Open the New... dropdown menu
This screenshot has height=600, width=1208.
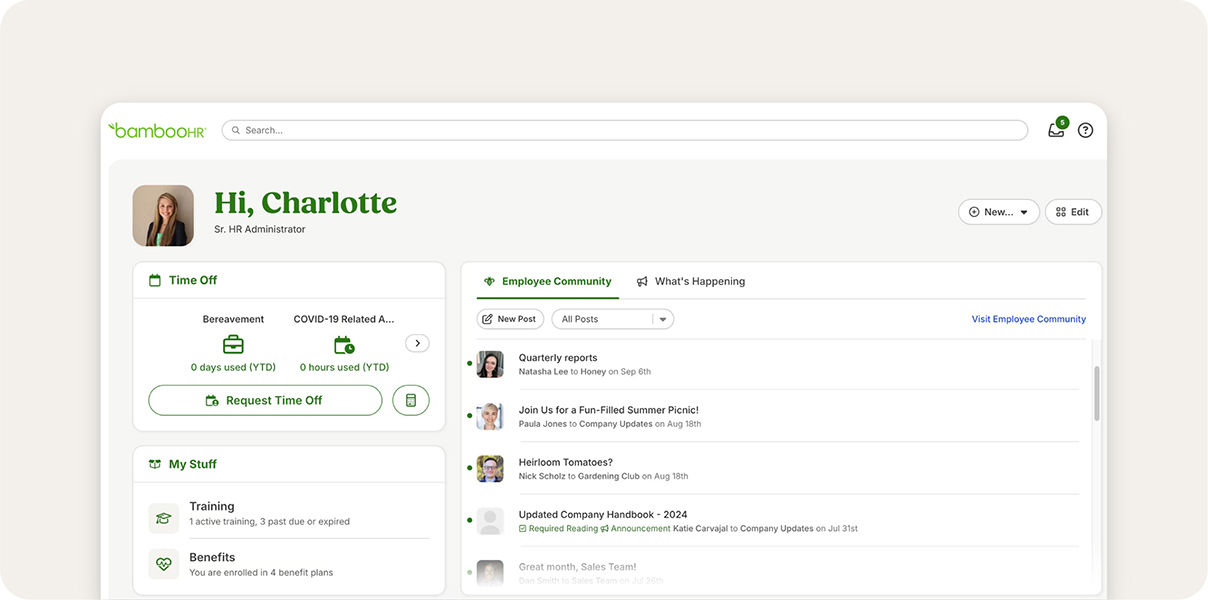coord(998,212)
